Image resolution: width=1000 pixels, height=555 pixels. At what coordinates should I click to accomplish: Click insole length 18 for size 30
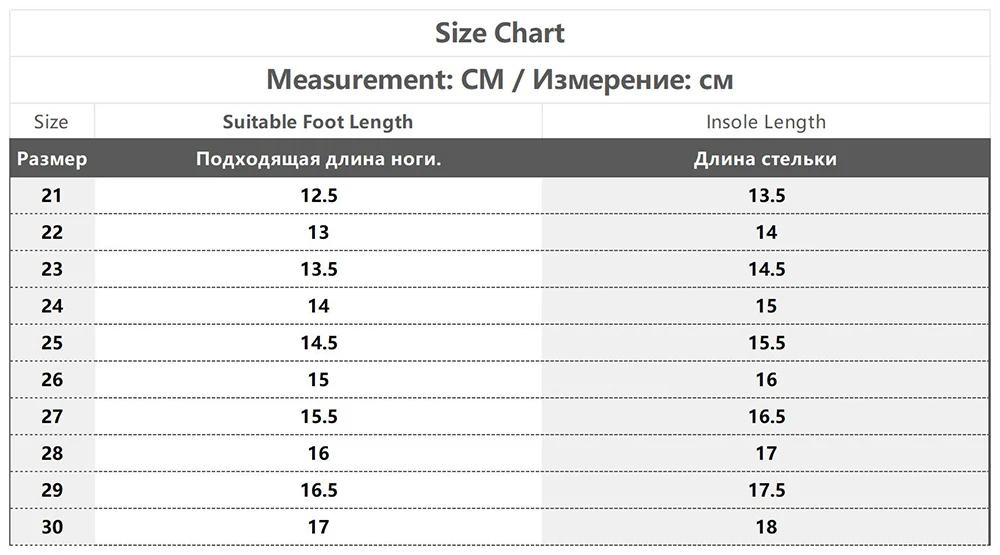tap(767, 527)
